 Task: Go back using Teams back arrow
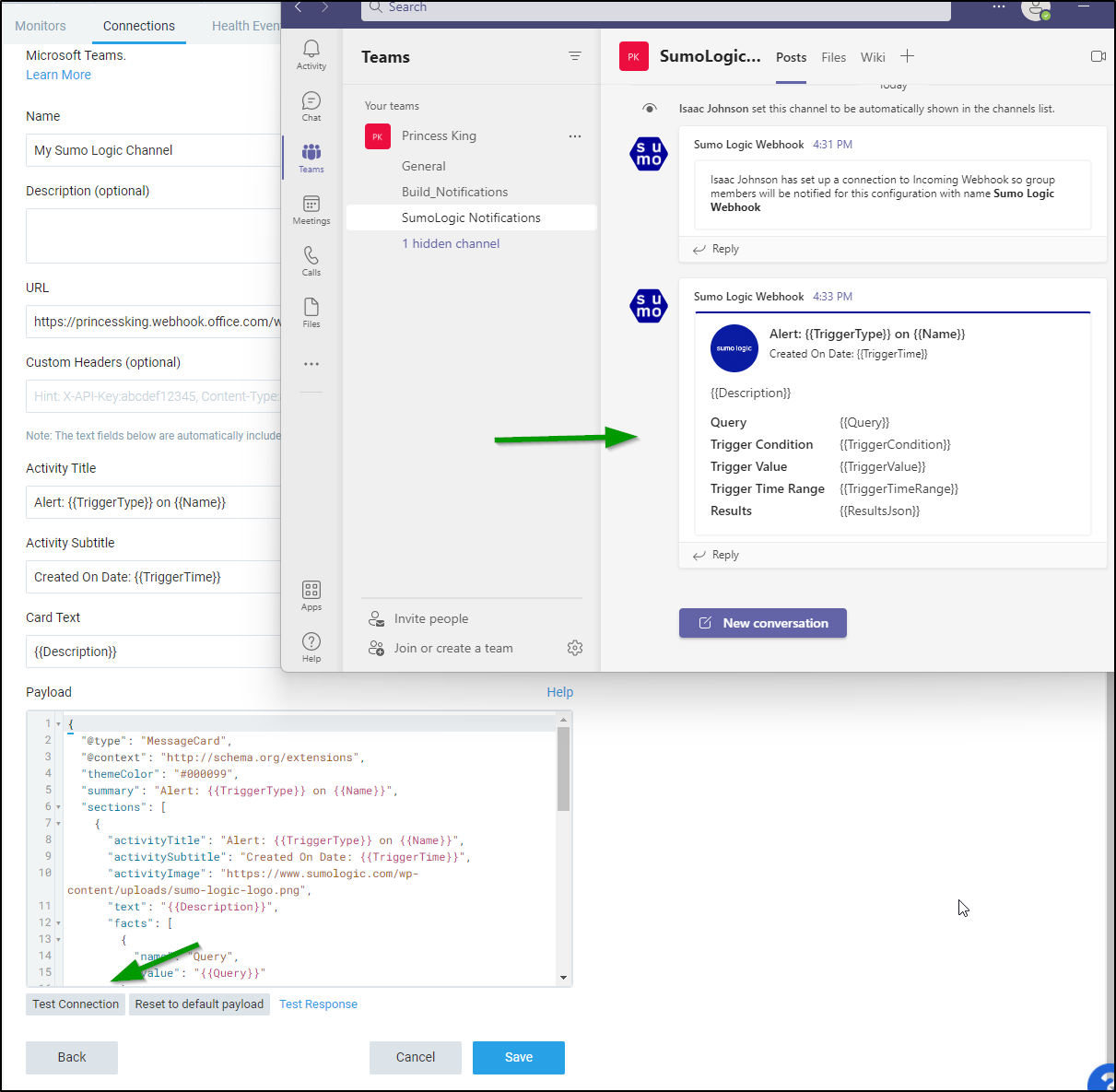pos(299,7)
